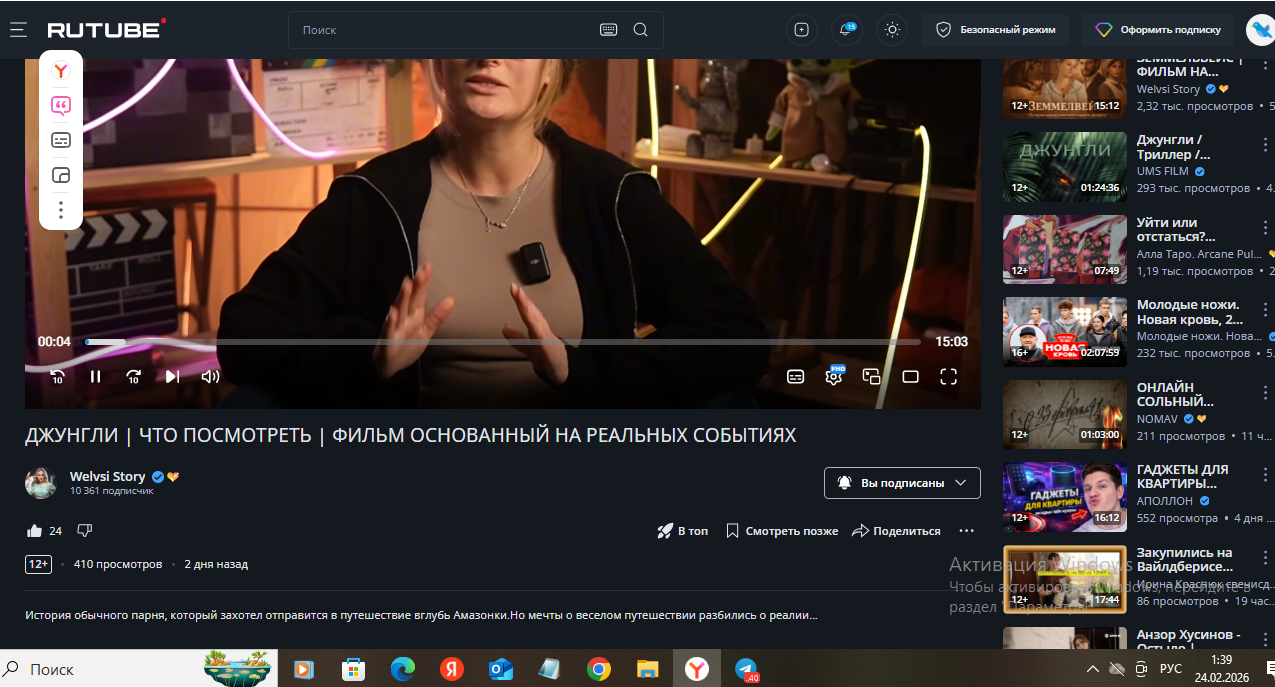
Task: Open Welvsi Story channel name link
Action: (x=107, y=477)
